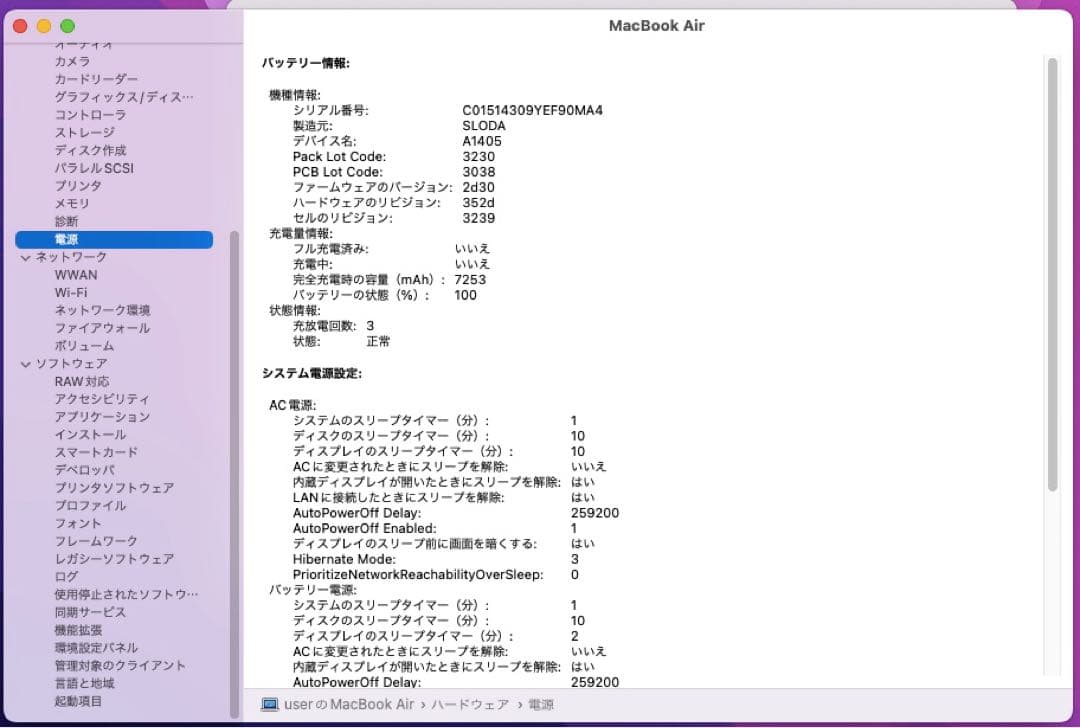
Task: Select パラレルSCSI in the sidebar
Action: pos(94,168)
